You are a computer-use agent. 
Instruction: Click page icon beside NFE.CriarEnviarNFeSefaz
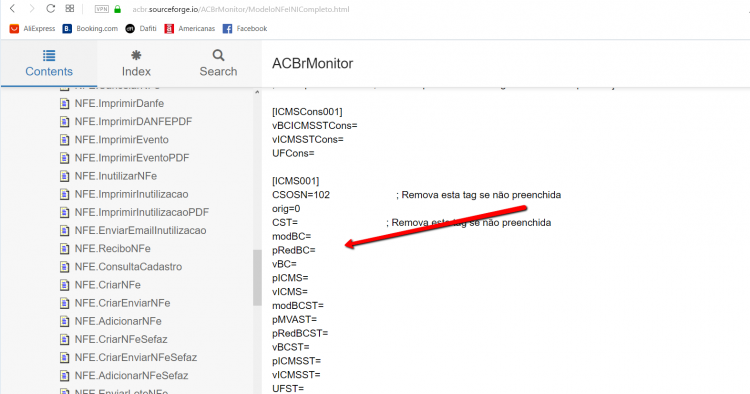(65, 358)
